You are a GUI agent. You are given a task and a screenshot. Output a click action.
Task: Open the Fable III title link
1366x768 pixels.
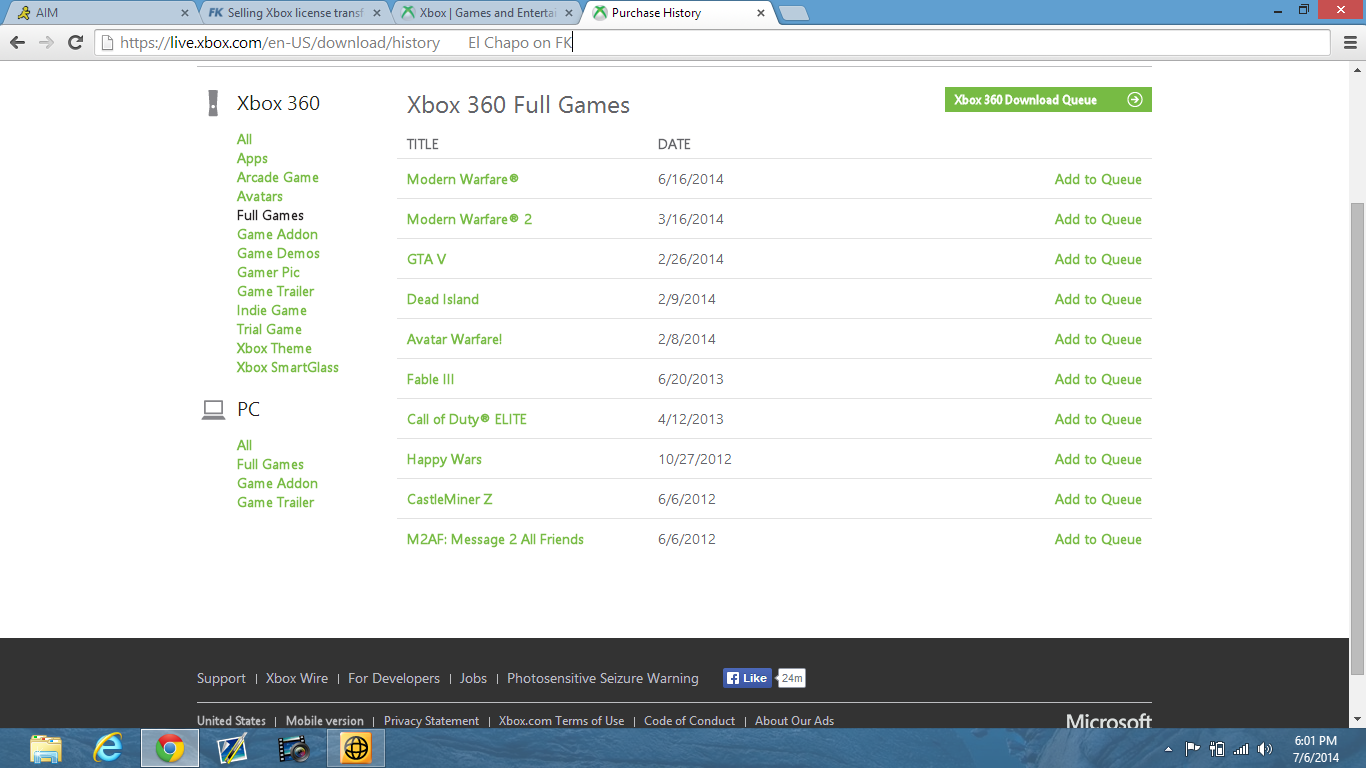pyautogui.click(x=430, y=379)
